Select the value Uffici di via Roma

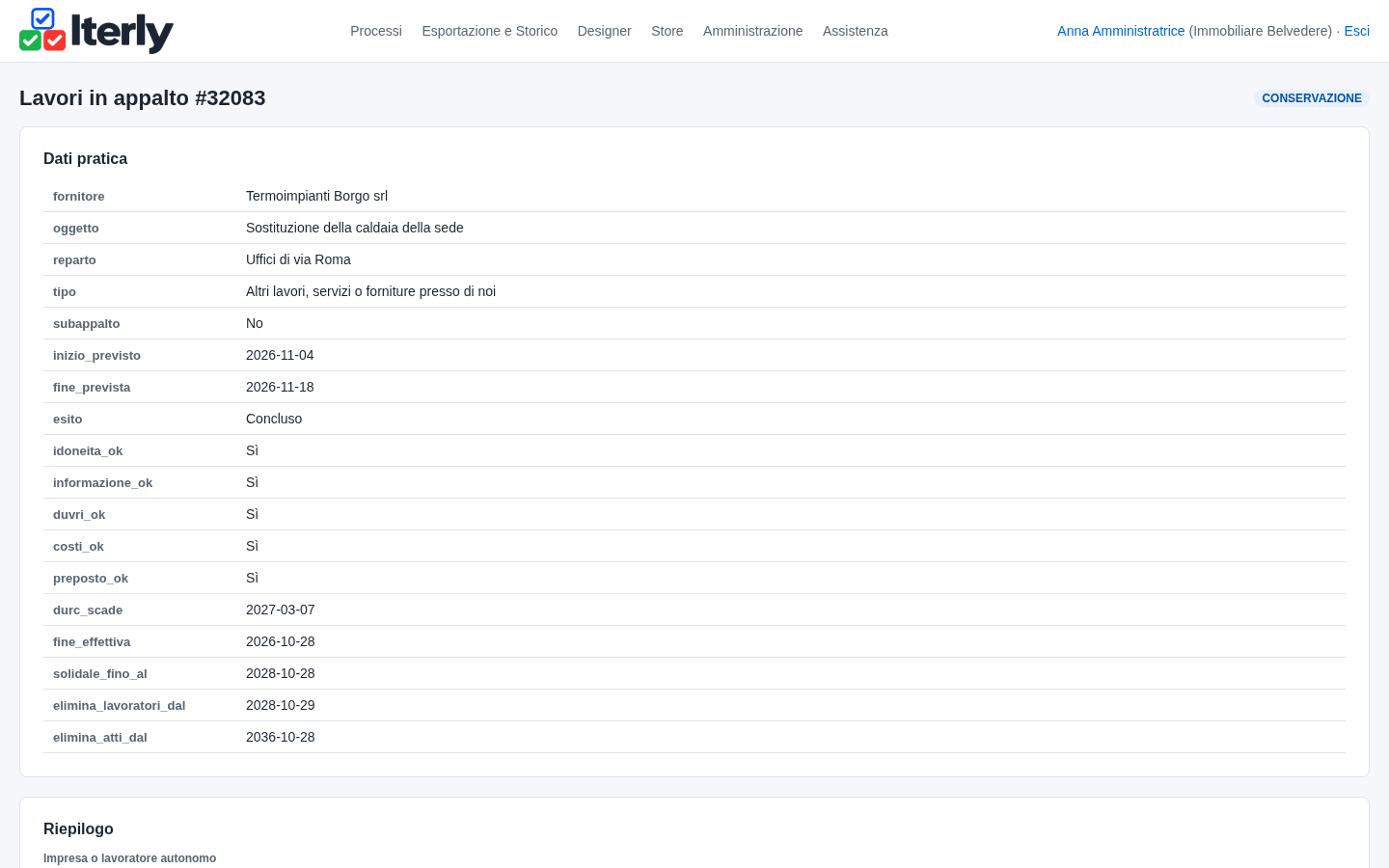click(x=299, y=259)
